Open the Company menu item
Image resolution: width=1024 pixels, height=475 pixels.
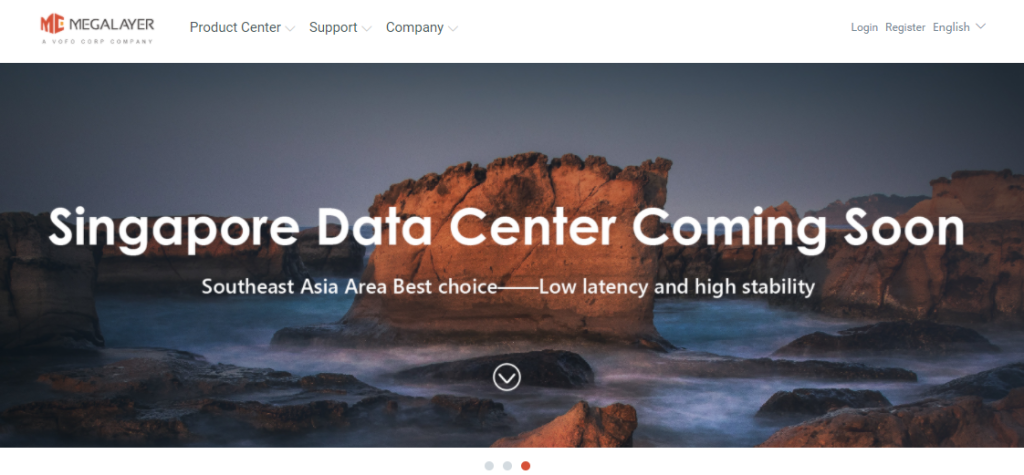(x=415, y=27)
